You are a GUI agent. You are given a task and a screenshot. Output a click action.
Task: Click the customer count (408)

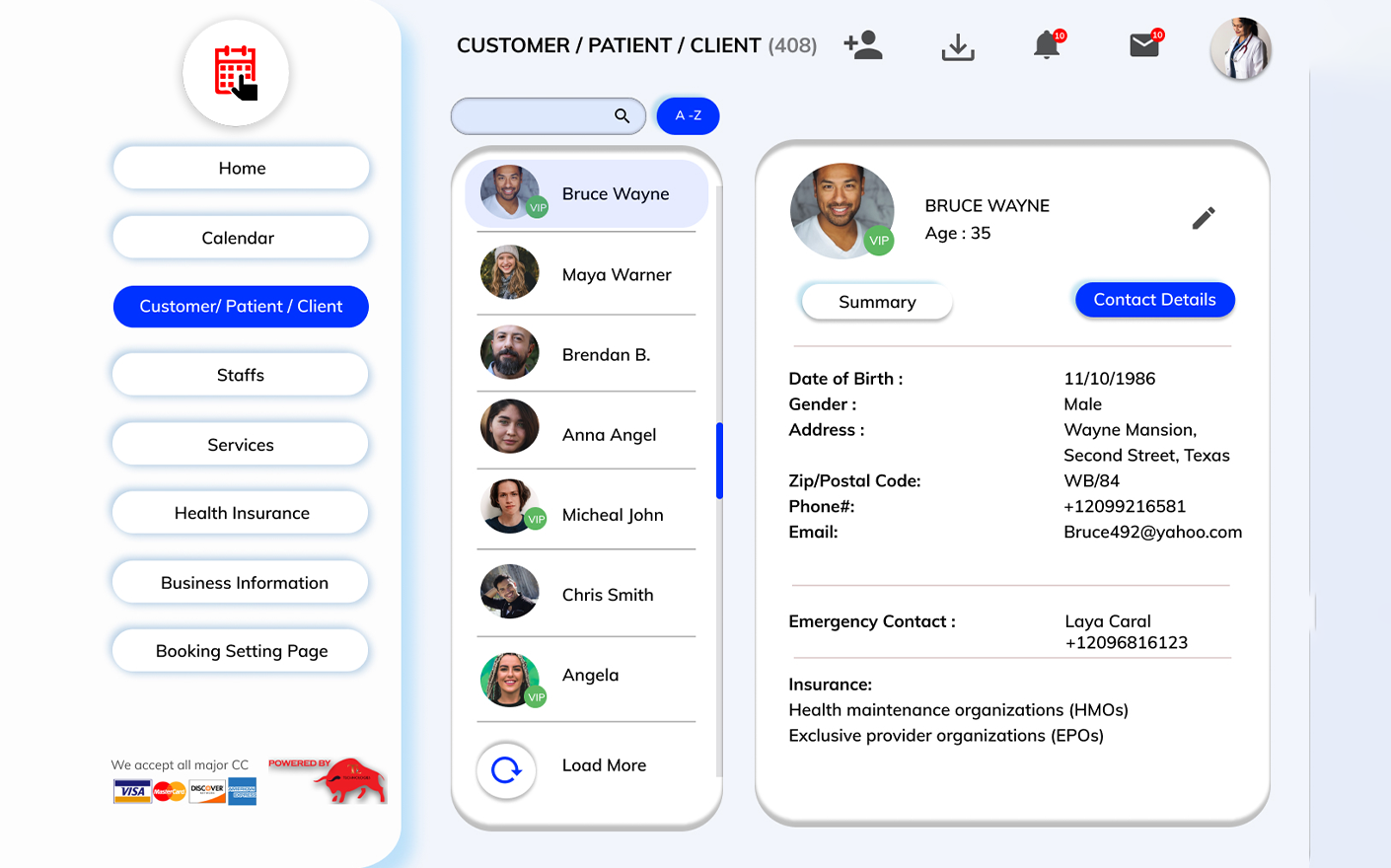coord(792,45)
